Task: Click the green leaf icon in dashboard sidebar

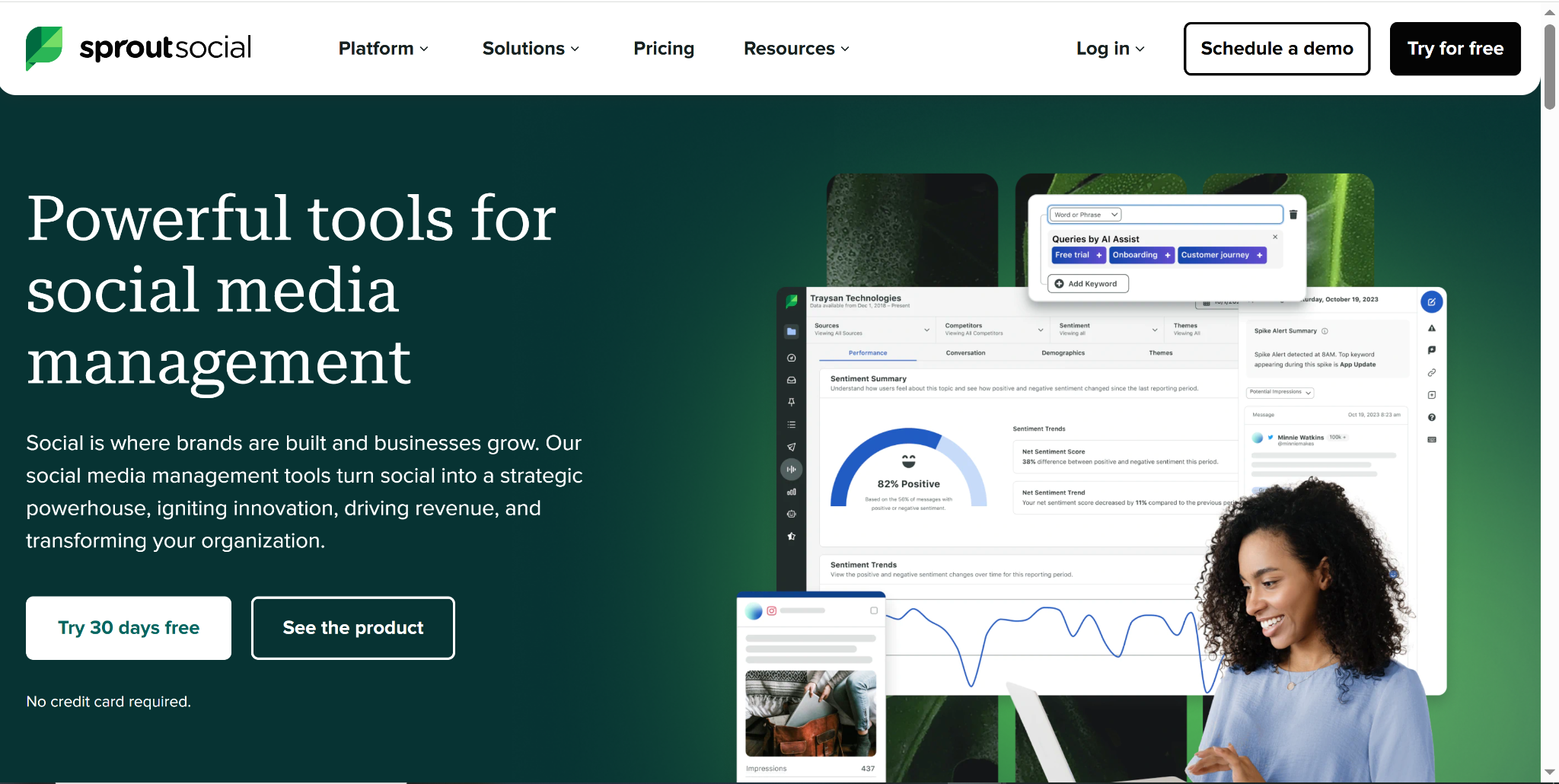Action: click(792, 301)
